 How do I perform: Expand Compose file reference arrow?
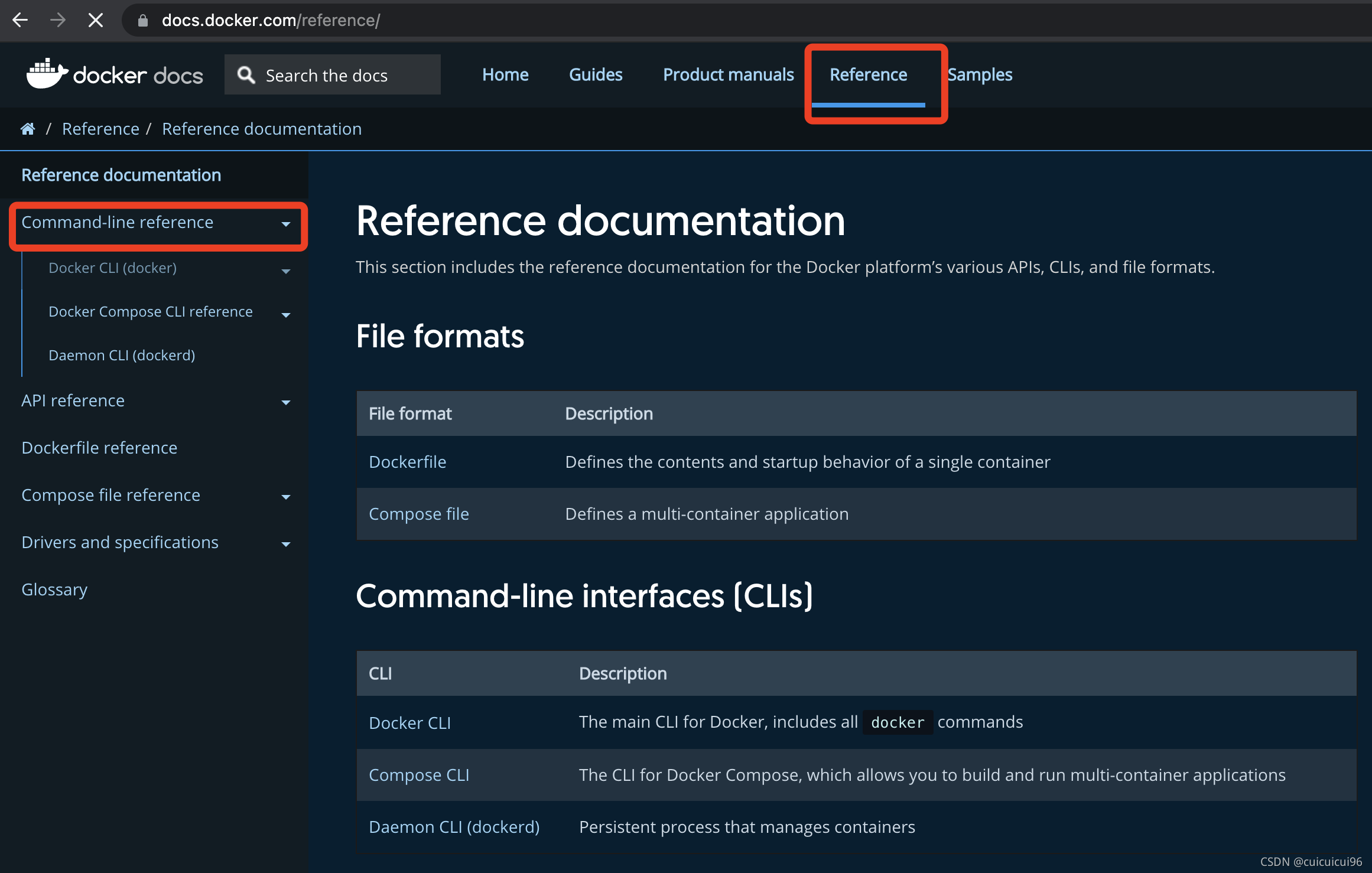pyautogui.click(x=286, y=497)
